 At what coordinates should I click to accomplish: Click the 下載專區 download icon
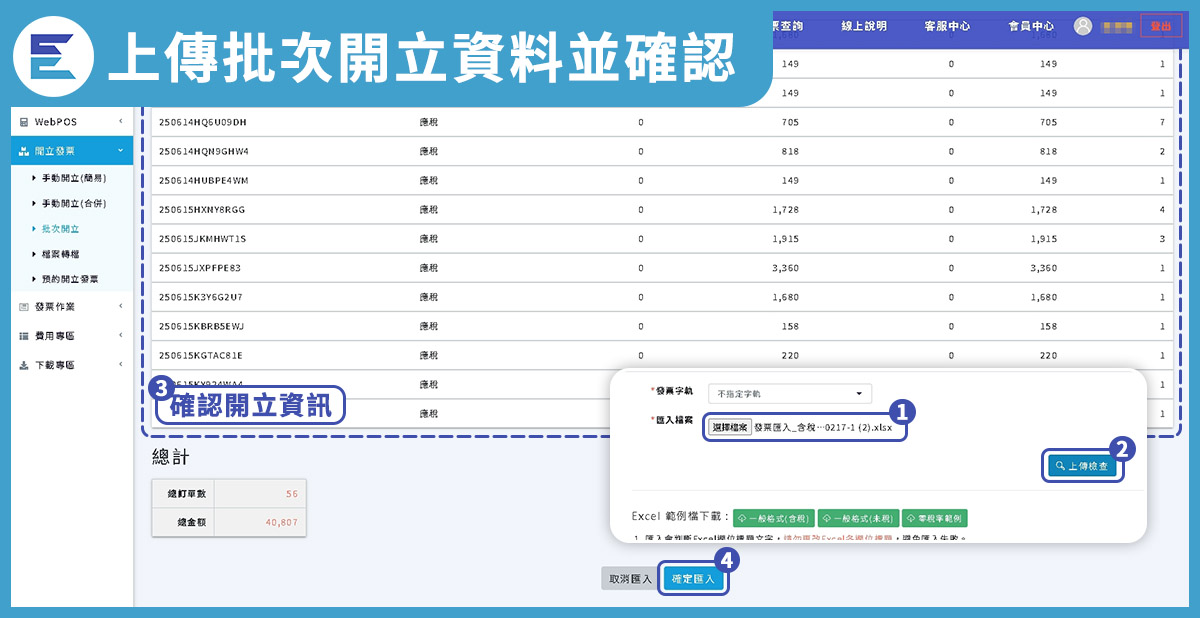click(24, 365)
